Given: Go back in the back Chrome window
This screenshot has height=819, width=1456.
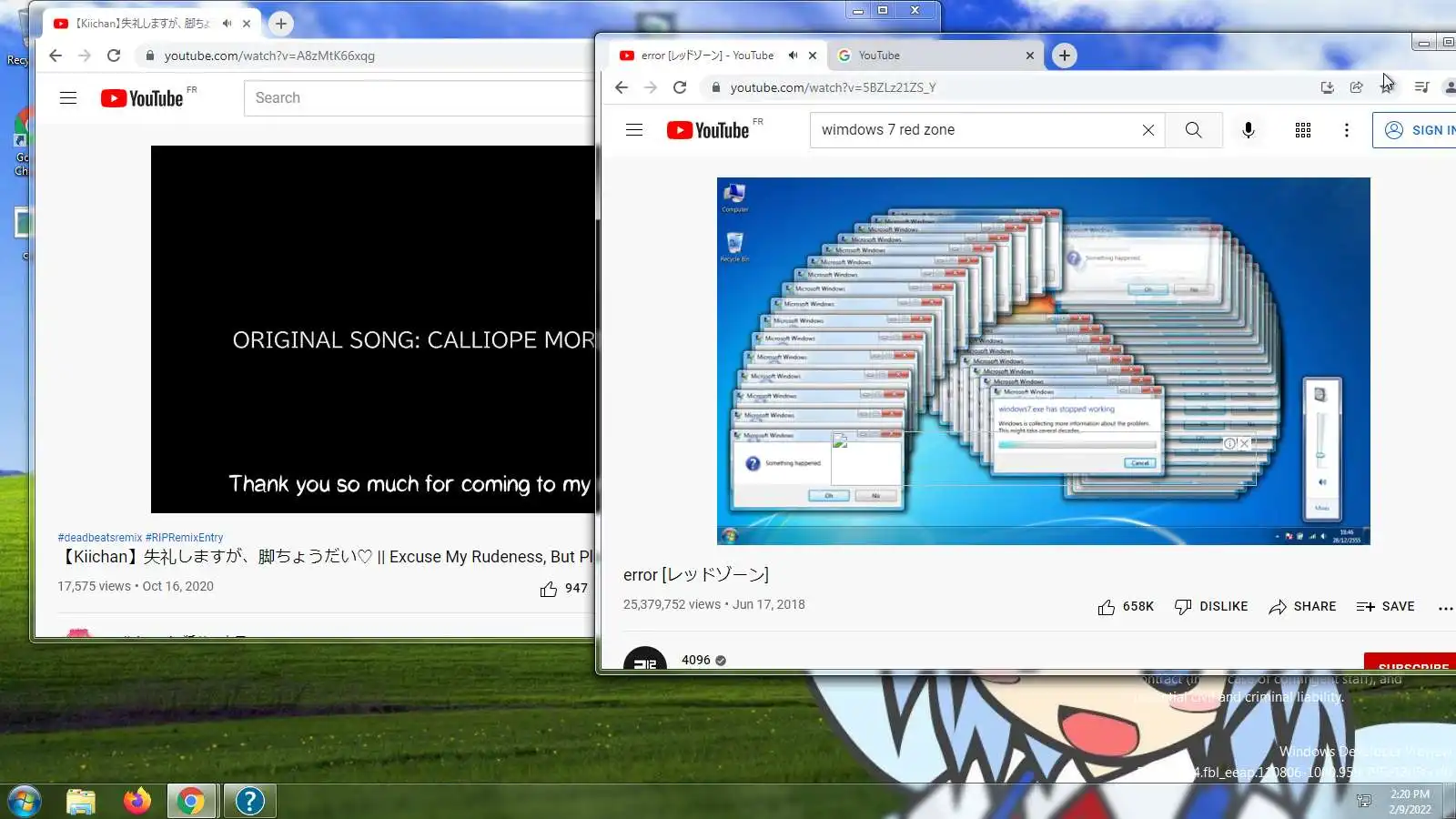Looking at the screenshot, I should (56, 56).
